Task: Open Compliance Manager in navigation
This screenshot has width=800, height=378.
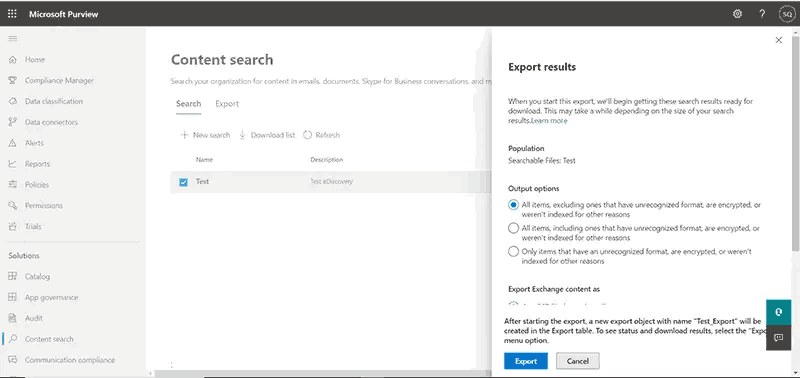Action: click(59, 81)
